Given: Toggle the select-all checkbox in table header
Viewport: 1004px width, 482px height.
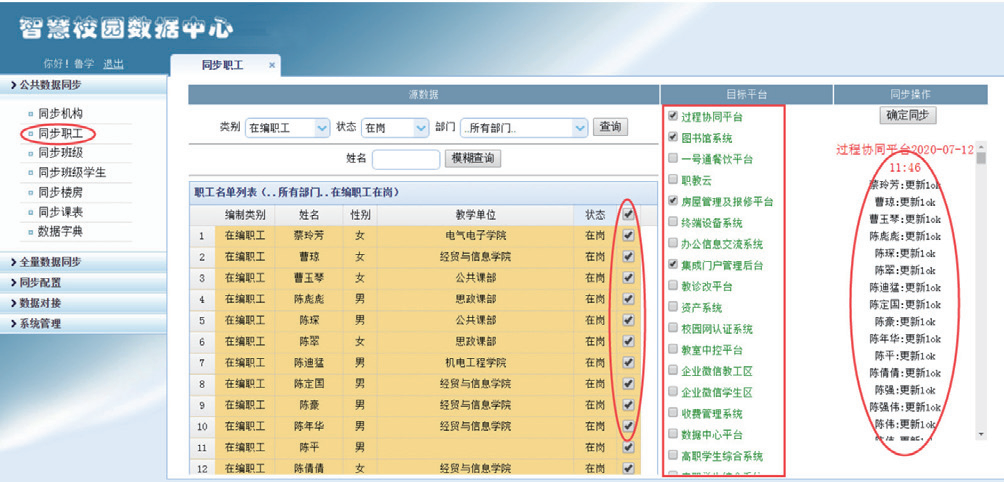Looking at the screenshot, I should [x=628, y=214].
